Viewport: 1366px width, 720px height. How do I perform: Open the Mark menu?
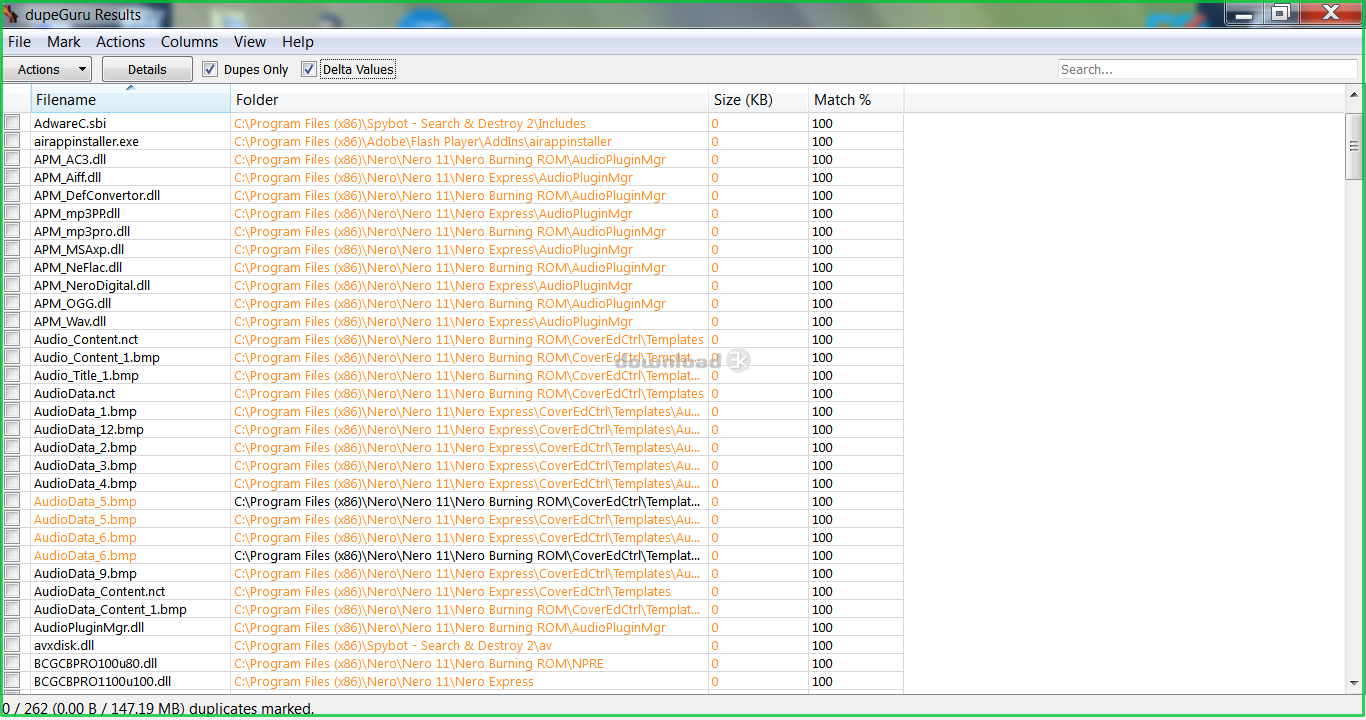pos(64,42)
